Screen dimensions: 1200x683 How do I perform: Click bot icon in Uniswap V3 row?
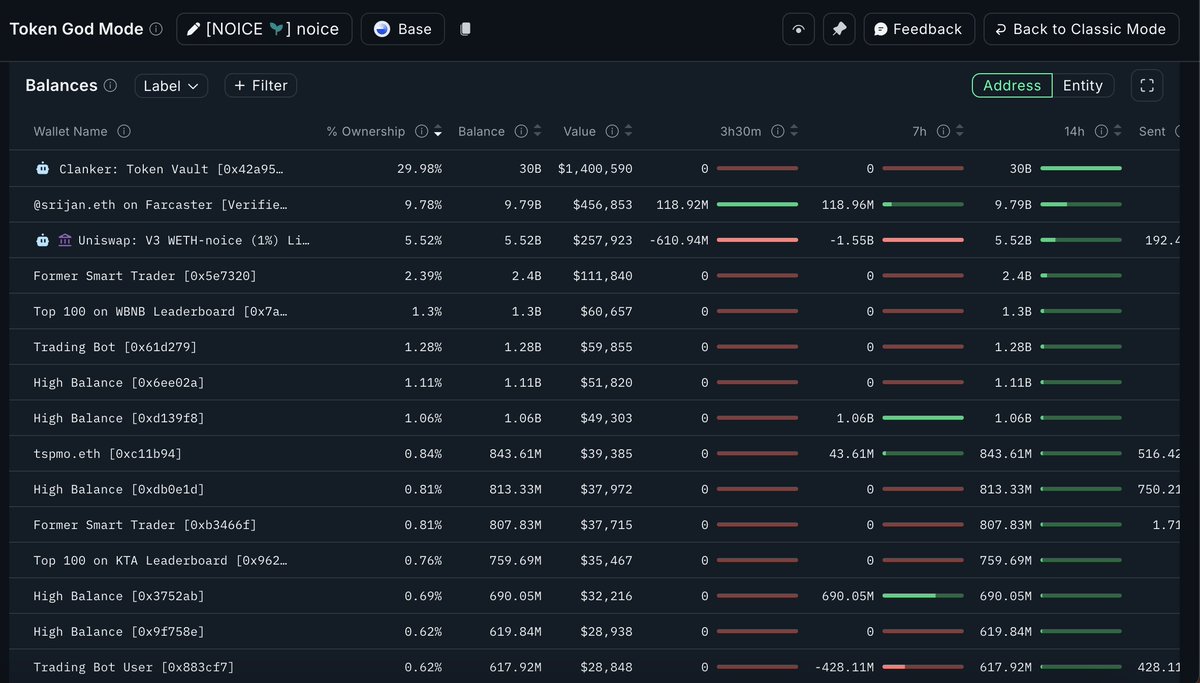coord(42,240)
